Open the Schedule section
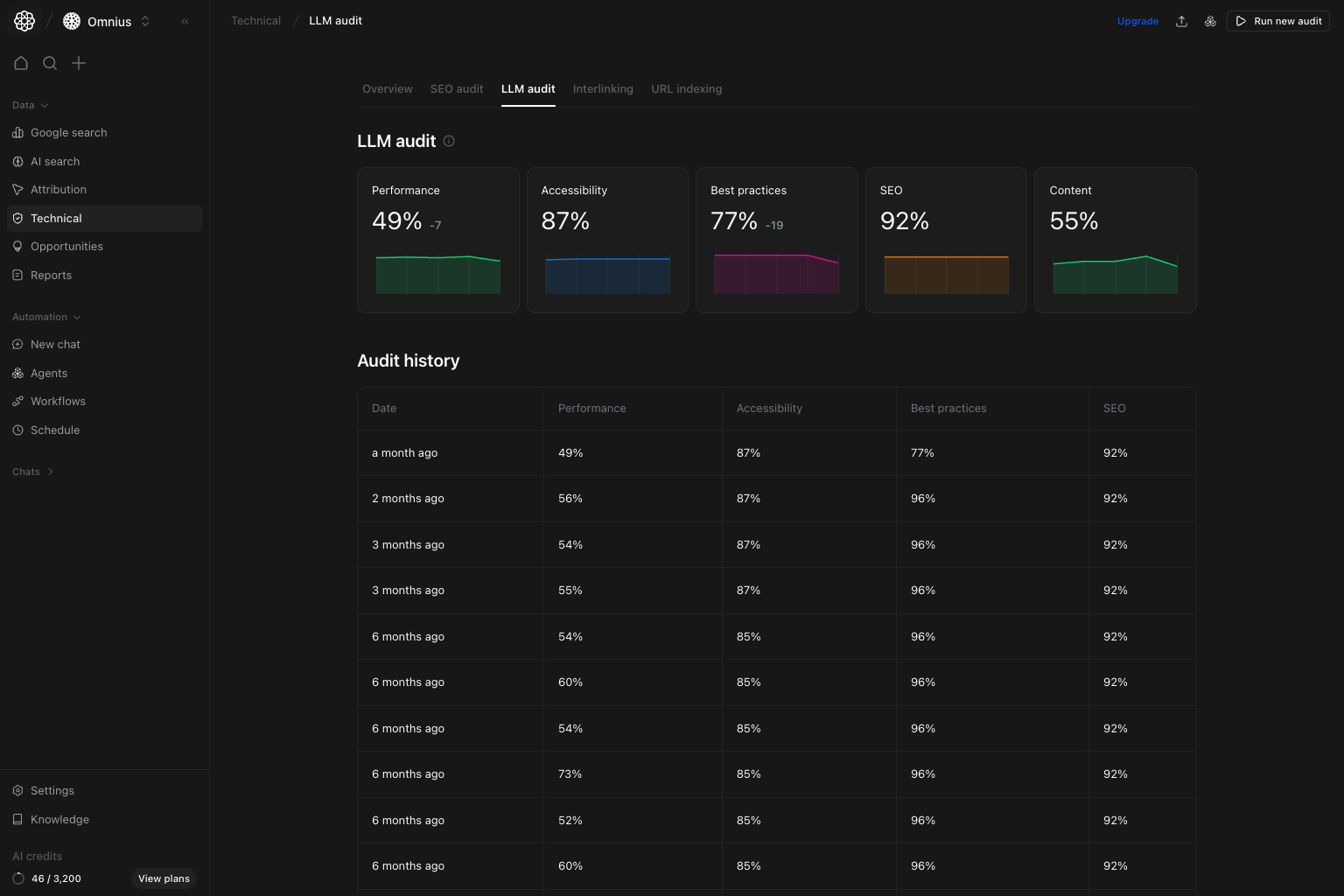The image size is (1344, 896). click(x=55, y=430)
